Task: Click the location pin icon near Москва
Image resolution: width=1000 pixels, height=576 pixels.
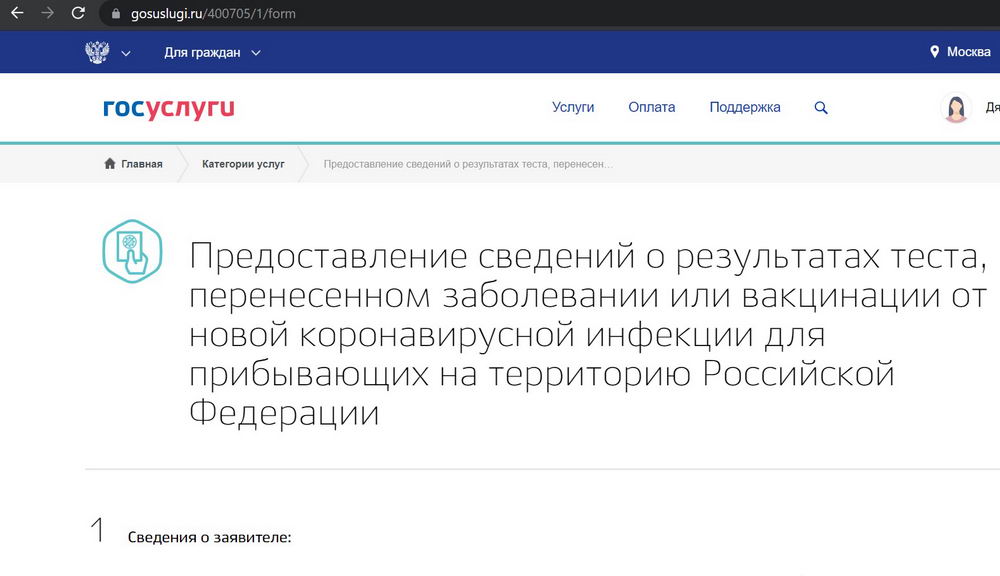Action: click(935, 52)
